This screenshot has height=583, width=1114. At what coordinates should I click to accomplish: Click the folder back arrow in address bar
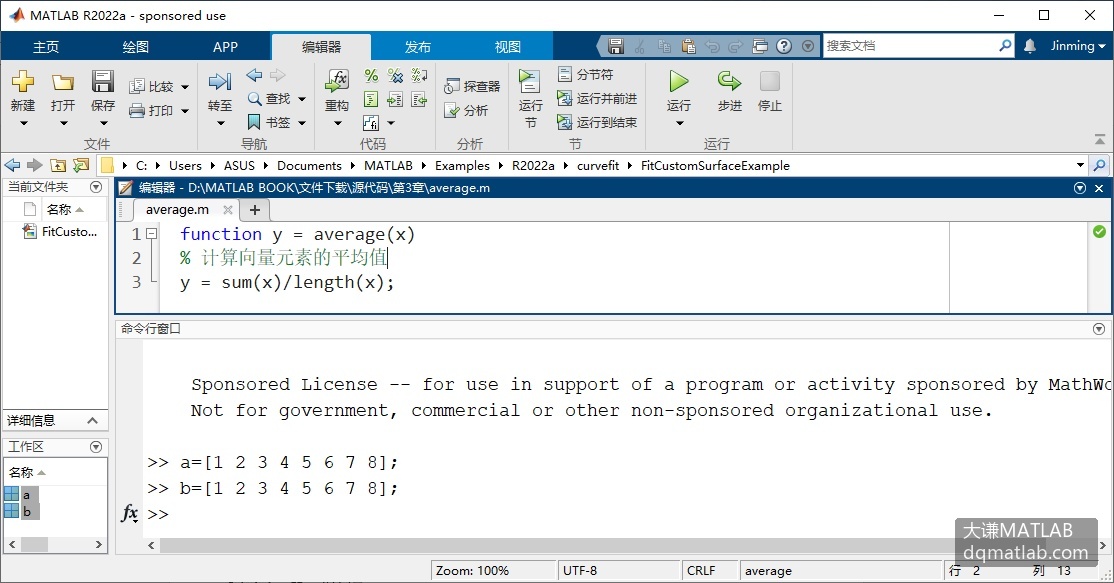pyautogui.click(x=13, y=165)
